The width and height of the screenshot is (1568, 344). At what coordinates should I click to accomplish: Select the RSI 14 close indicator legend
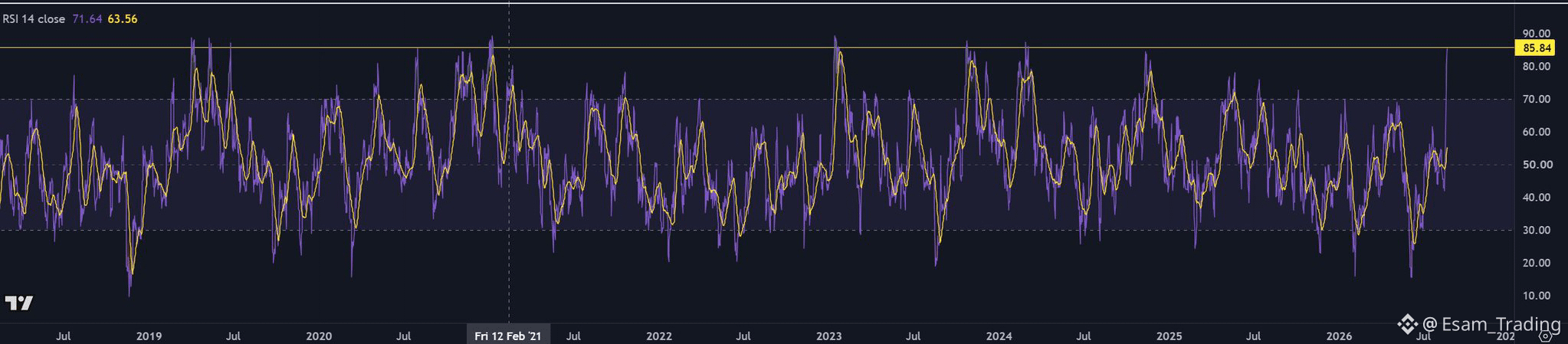(34, 19)
